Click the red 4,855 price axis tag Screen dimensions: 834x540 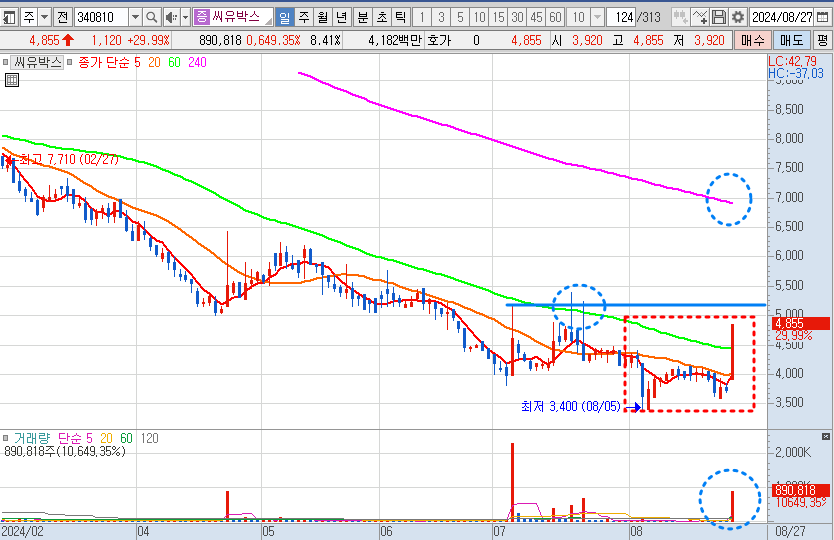pyautogui.click(x=800, y=323)
